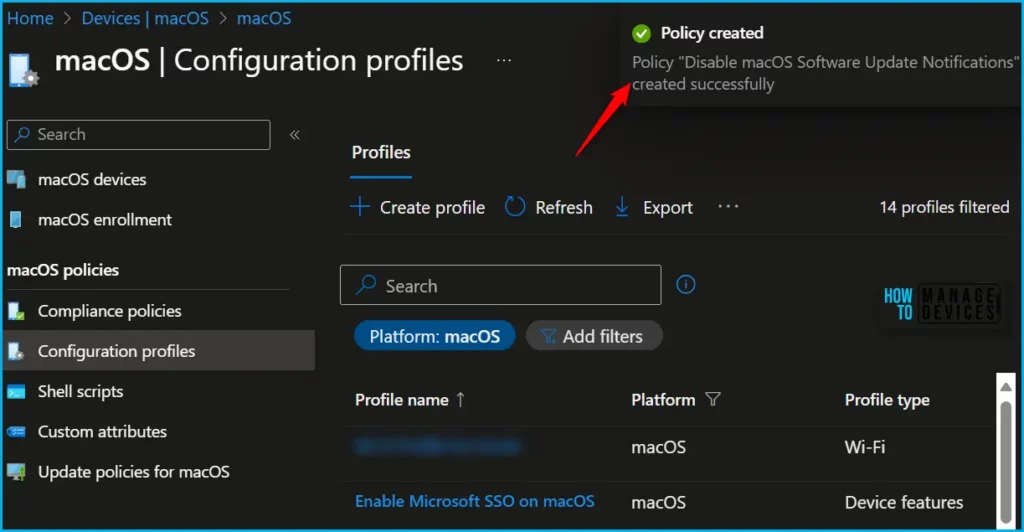Click the Export download arrow icon

click(622, 207)
